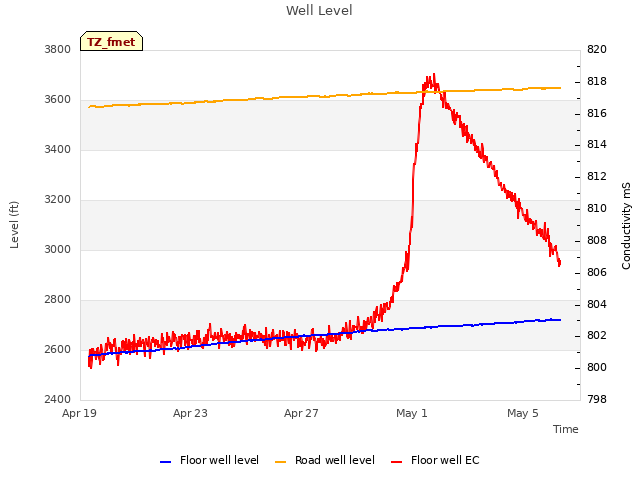Image resolution: width=640 pixels, height=480 pixels.
Task: Click the 2400 left axis value
Action: point(58,399)
